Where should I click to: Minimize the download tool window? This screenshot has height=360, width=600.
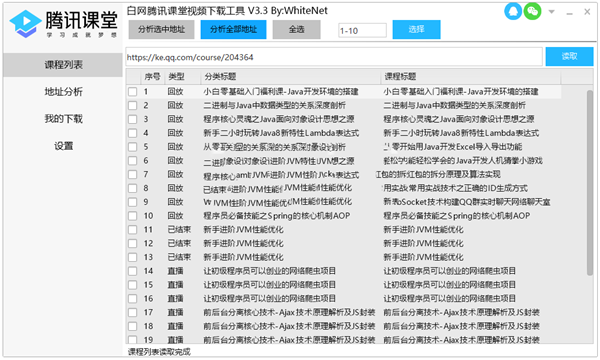569,13
